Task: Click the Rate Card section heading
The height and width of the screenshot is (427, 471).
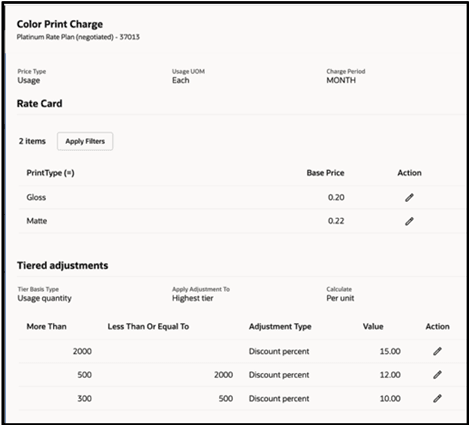Action: coord(39,104)
